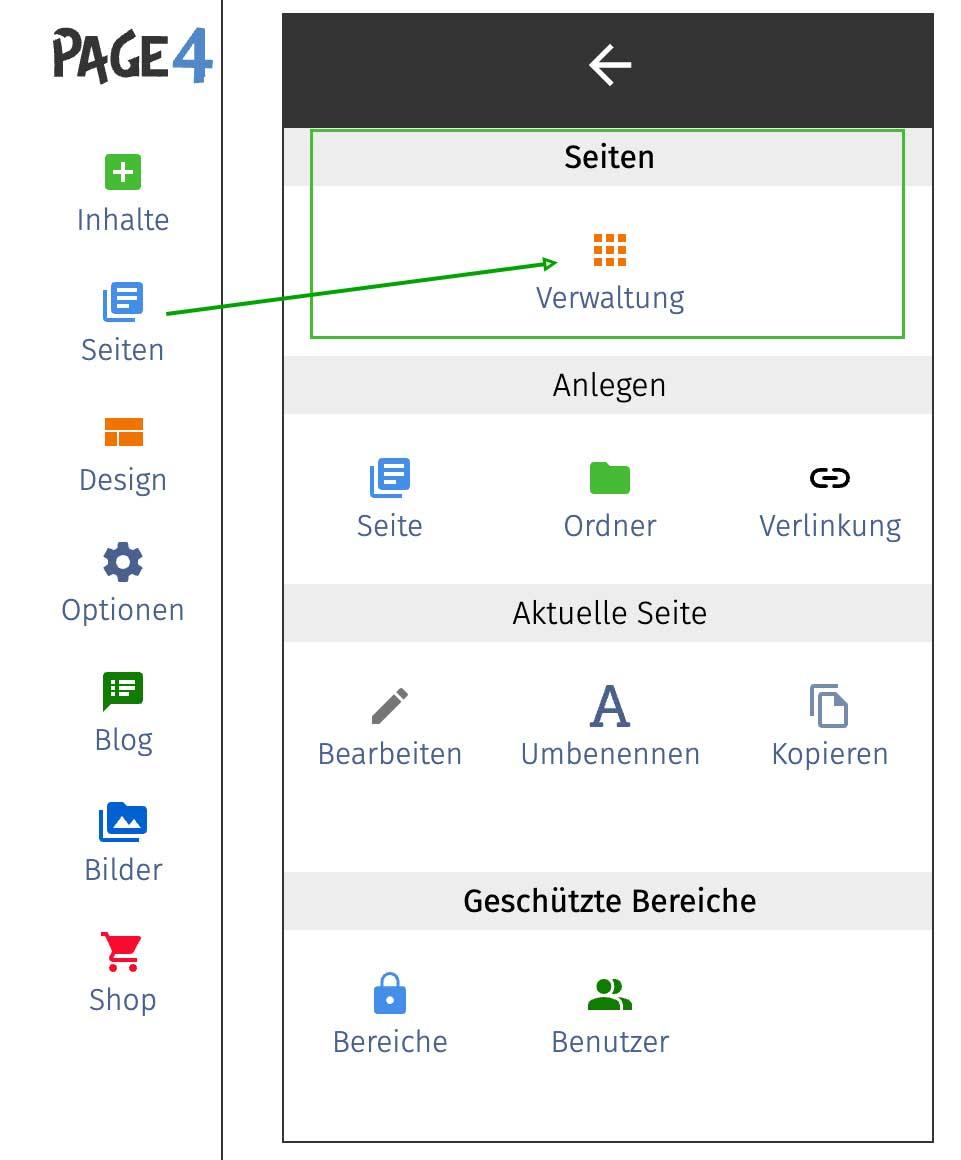The width and height of the screenshot is (961, 1160).
Task: Open the Verwaltung grid icon
Action: pyautogui.click(x=608, y=252)
